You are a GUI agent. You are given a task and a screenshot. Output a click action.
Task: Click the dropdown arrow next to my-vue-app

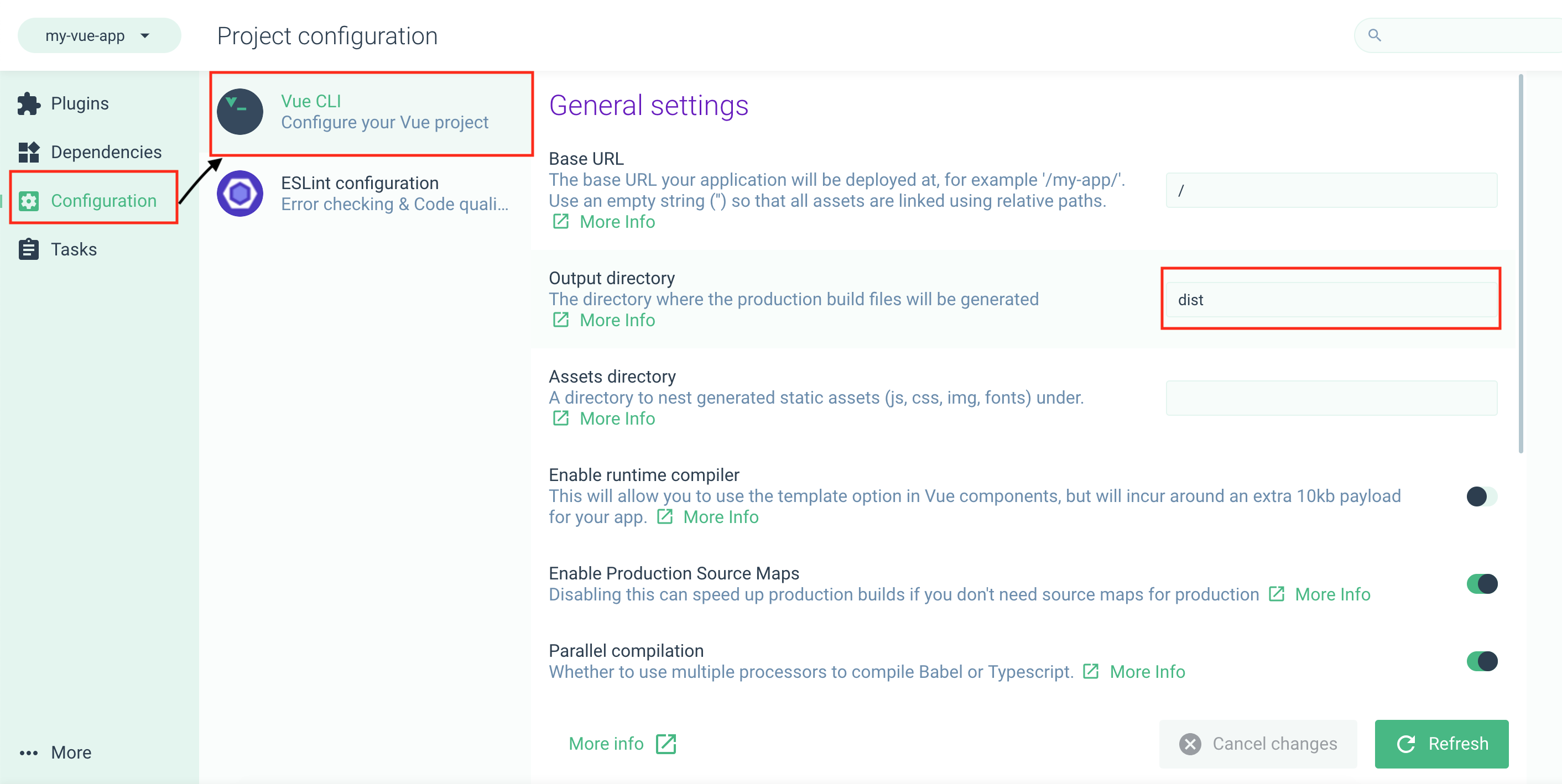145,36
